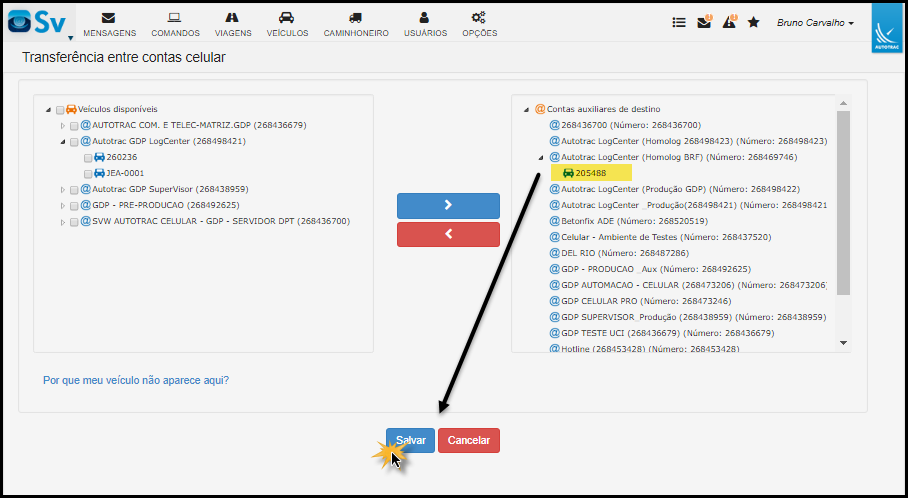Select Autotrac LogCenter (Produção GDP) account
The image size is (908, 498).
[x=680, y=189]
